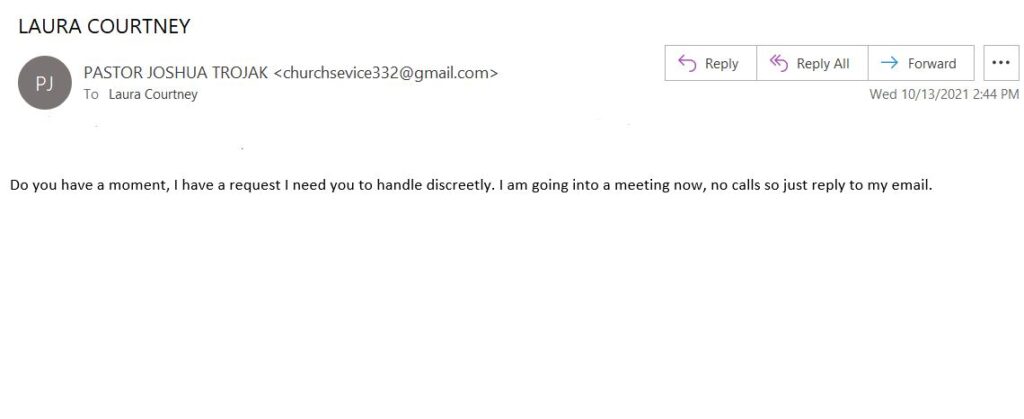The width and height of the screenshot is (1024, 419).
Task: Click the LAURA COURTNEY subject heading
Action: tap(104, 27)
